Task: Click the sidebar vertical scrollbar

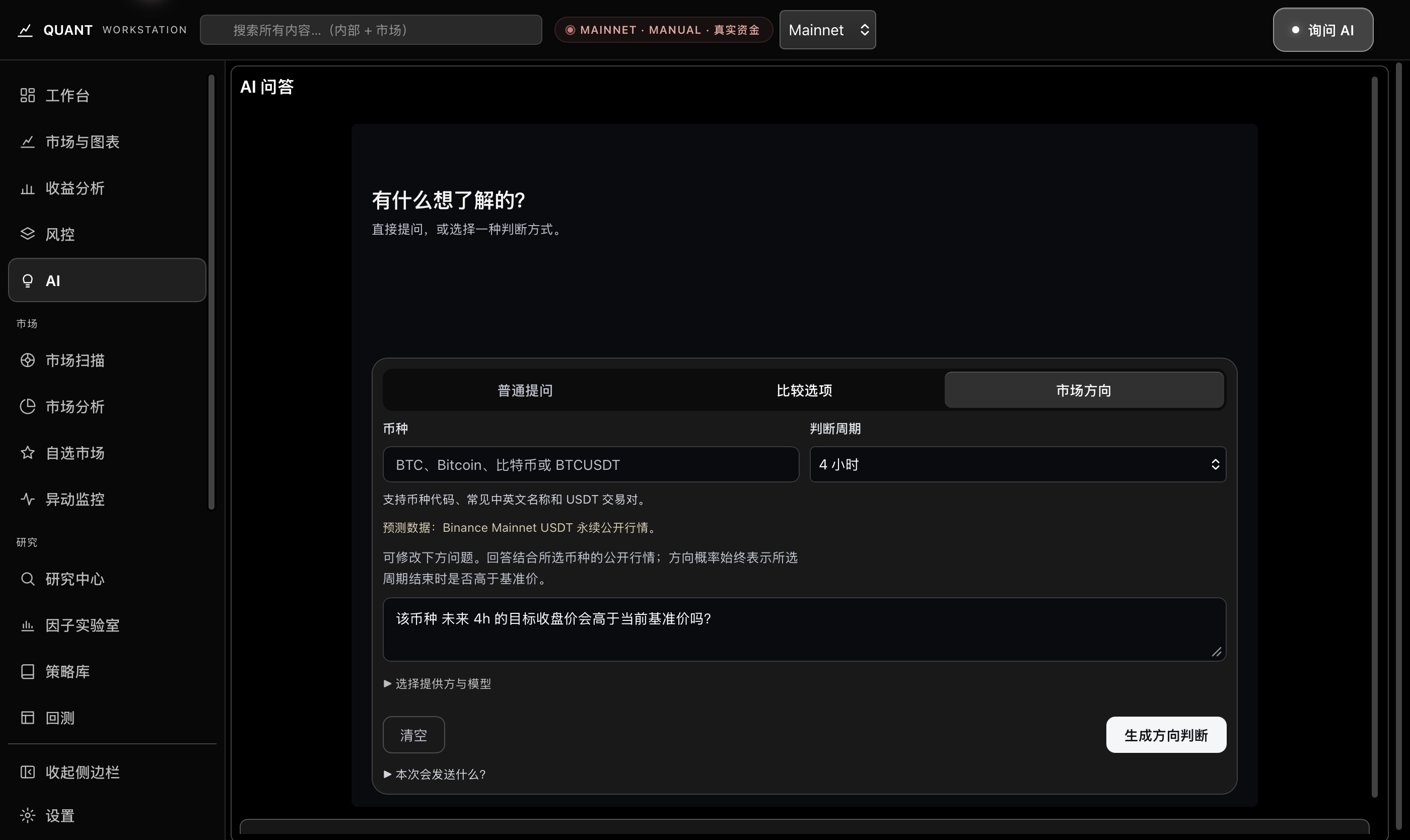Action: (211, 292)
